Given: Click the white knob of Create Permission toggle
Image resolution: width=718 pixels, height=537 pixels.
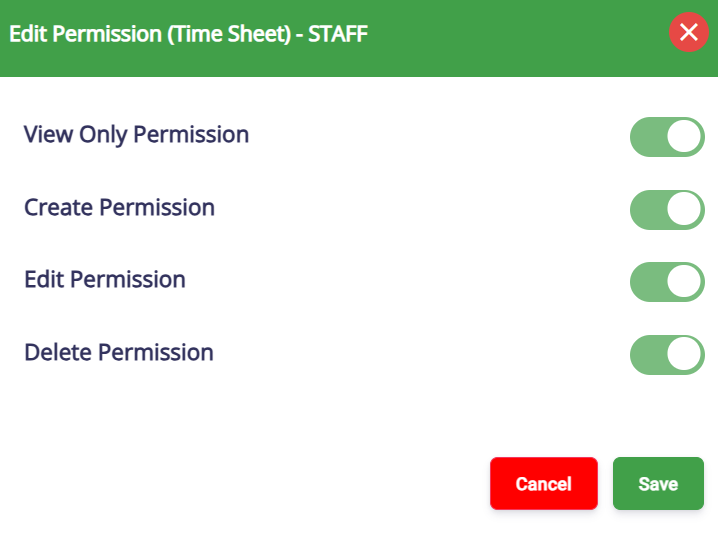Looking at the screenshot, I should [685, 210].
